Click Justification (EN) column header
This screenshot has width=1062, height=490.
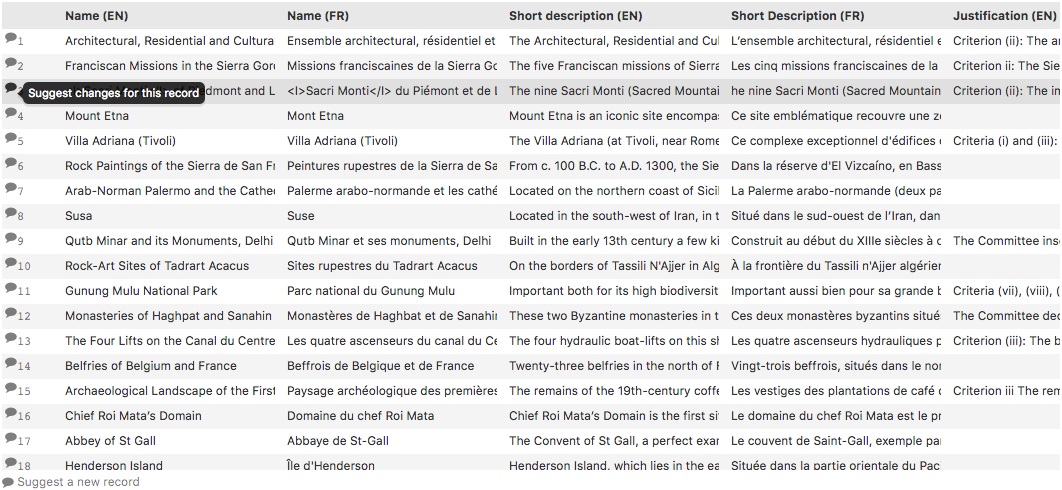coord(1004,16)
